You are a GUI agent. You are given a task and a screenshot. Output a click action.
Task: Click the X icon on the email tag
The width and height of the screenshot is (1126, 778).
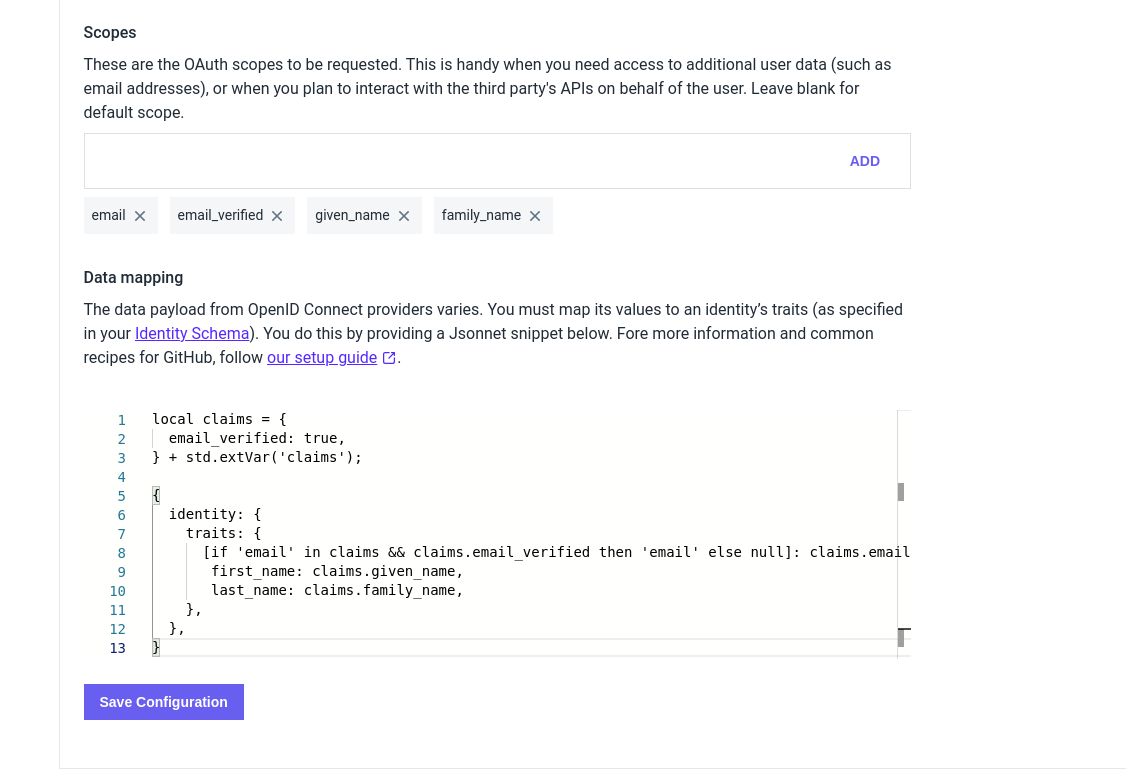(x=141, y=215)
